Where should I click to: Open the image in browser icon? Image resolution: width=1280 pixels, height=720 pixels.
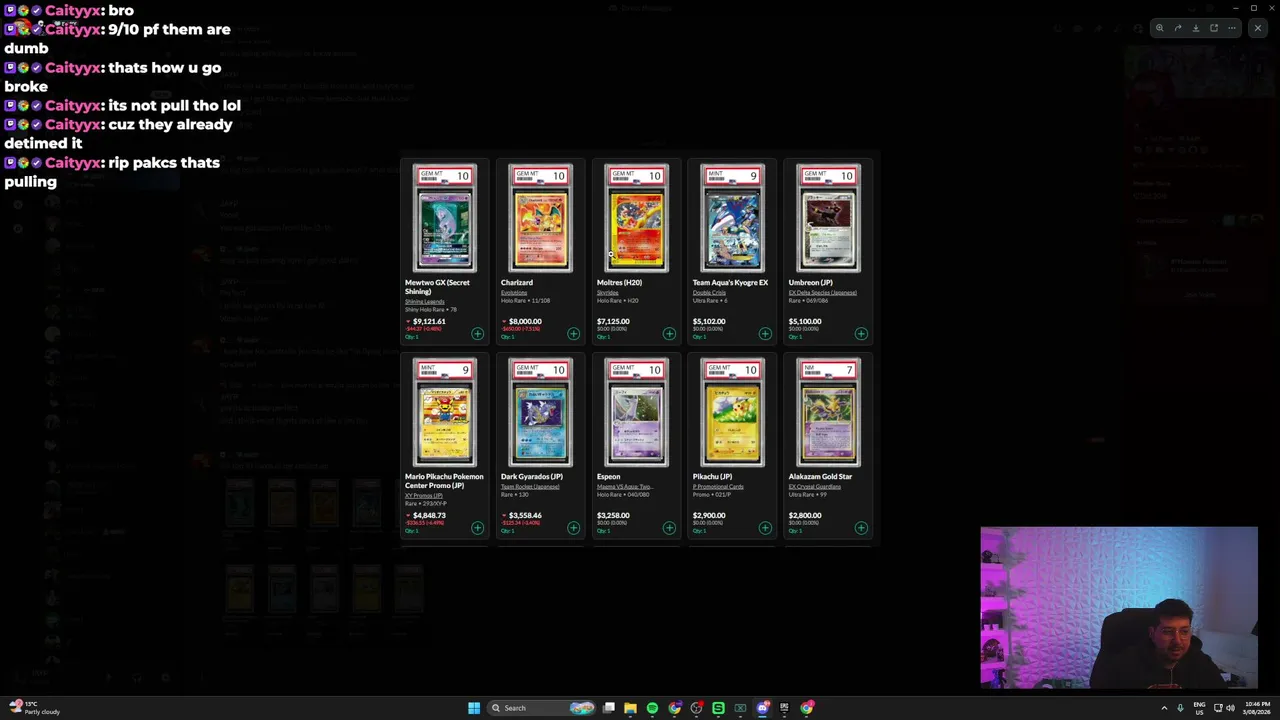tap(1214, 28)
